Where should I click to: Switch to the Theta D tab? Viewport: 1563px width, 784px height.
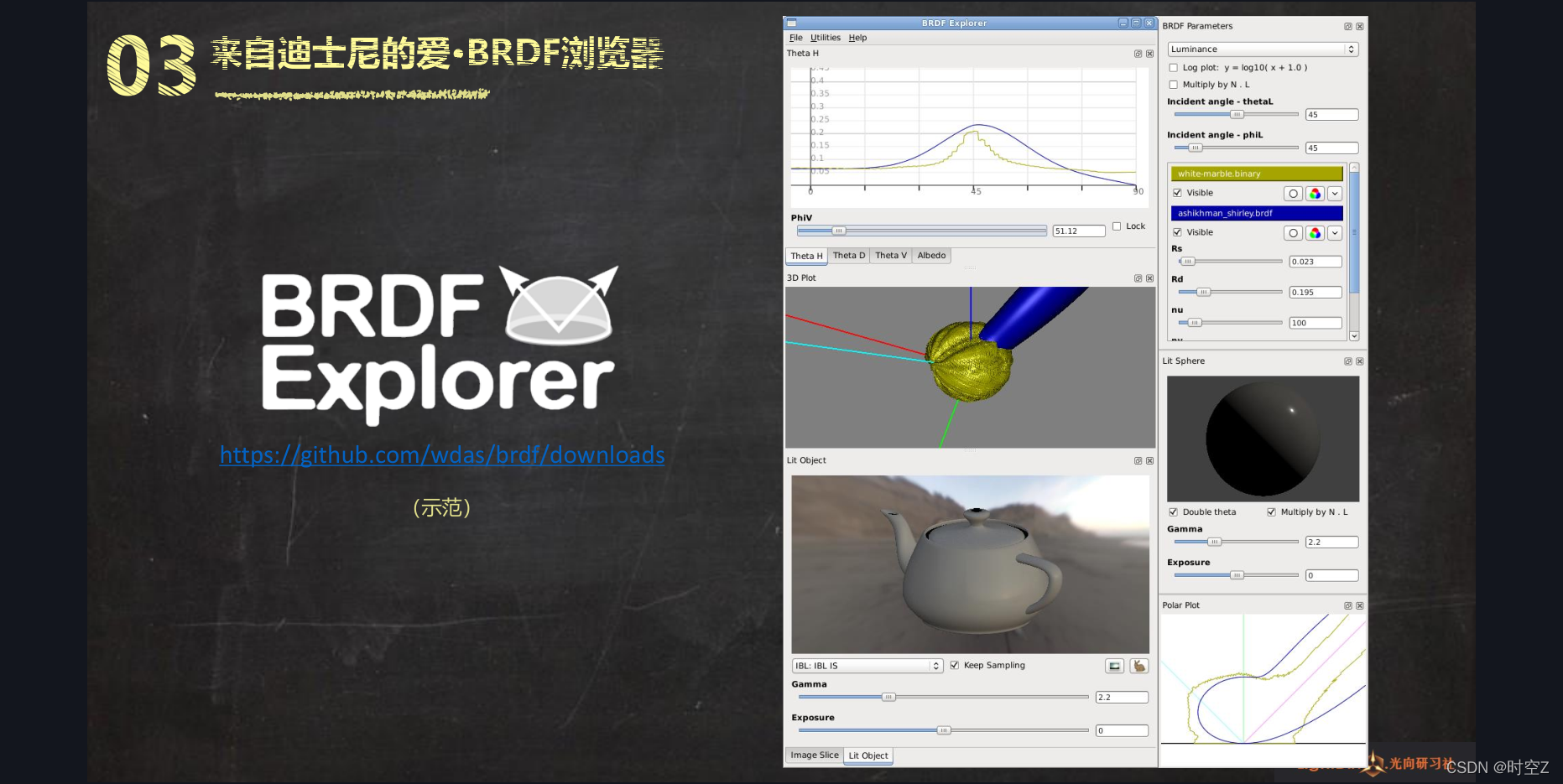coord(849,256)
